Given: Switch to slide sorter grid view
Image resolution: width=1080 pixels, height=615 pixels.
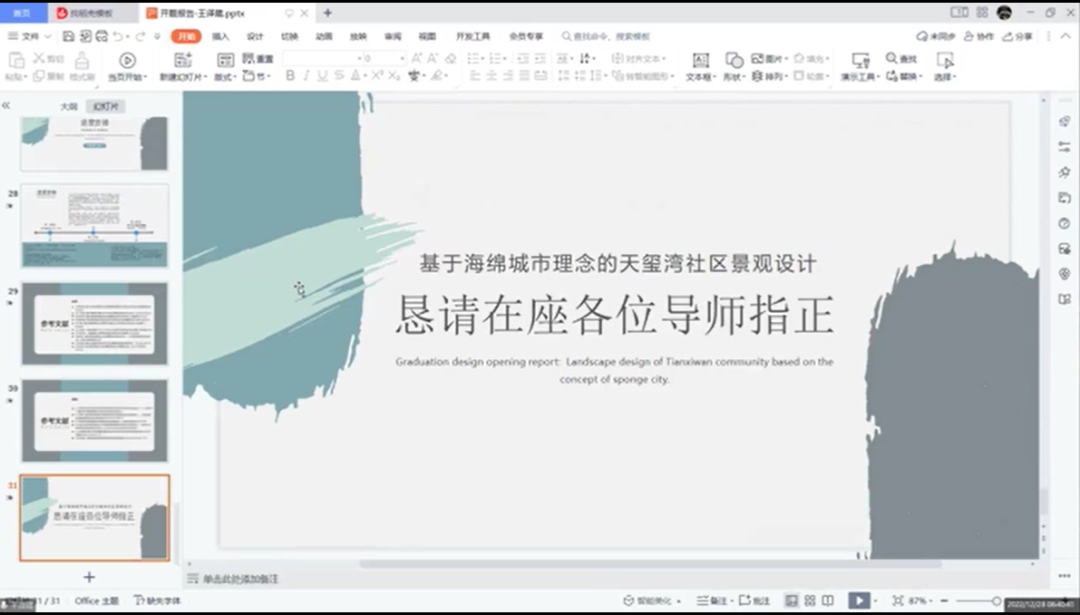Looking at the screenshot, I should click(x=809, y=601).
